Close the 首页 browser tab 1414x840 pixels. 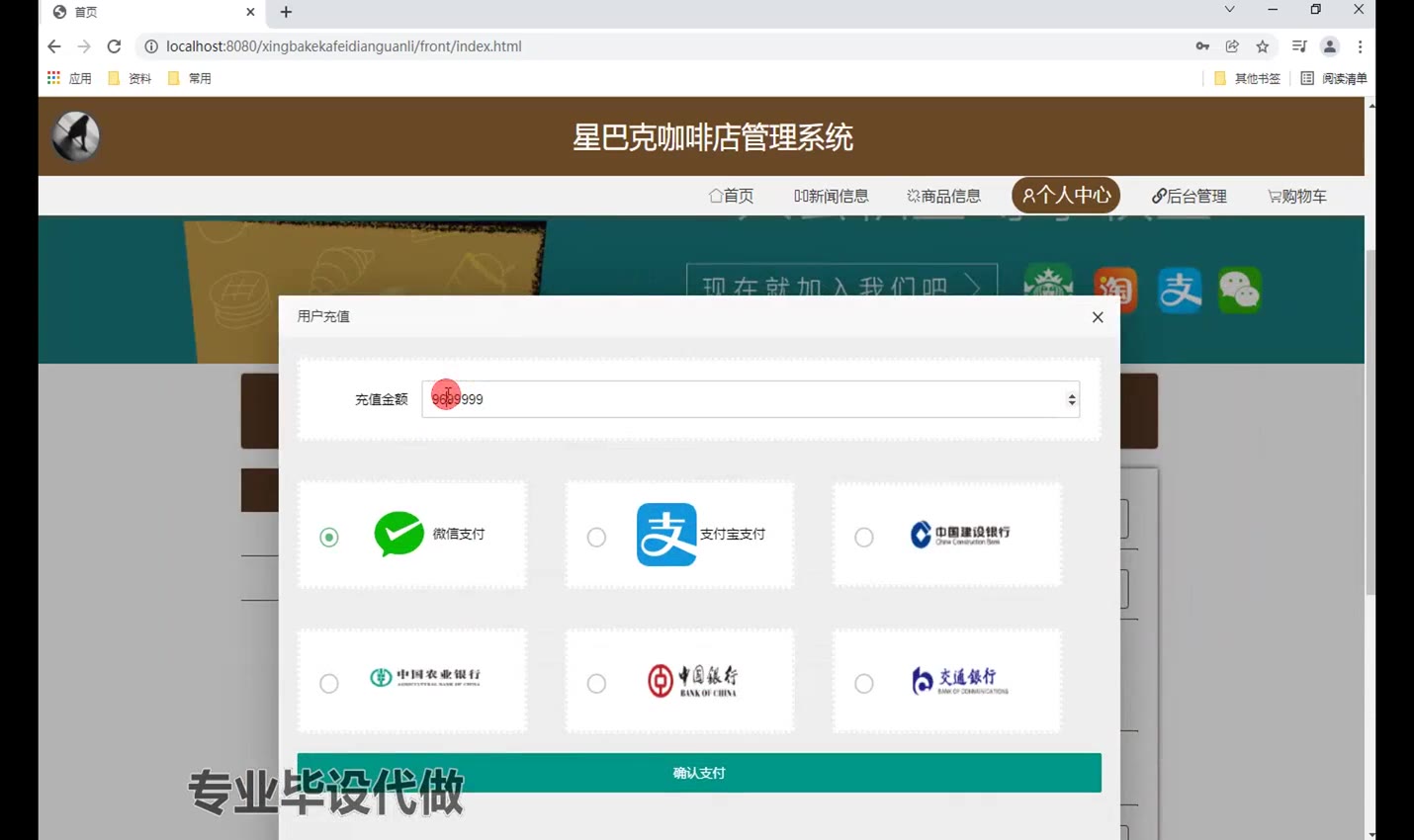[x=250, y=12]
